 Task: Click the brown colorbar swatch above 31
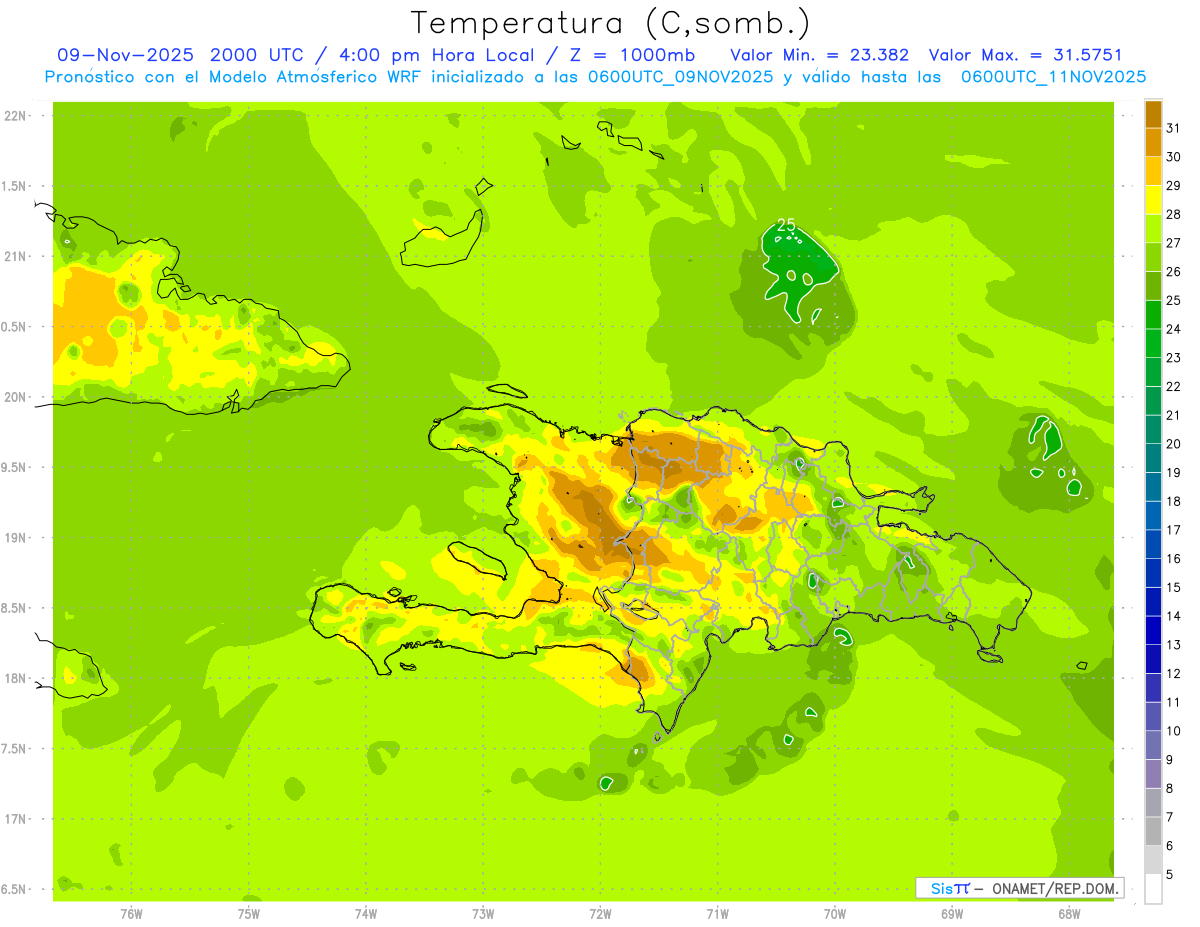[1153, 115]
